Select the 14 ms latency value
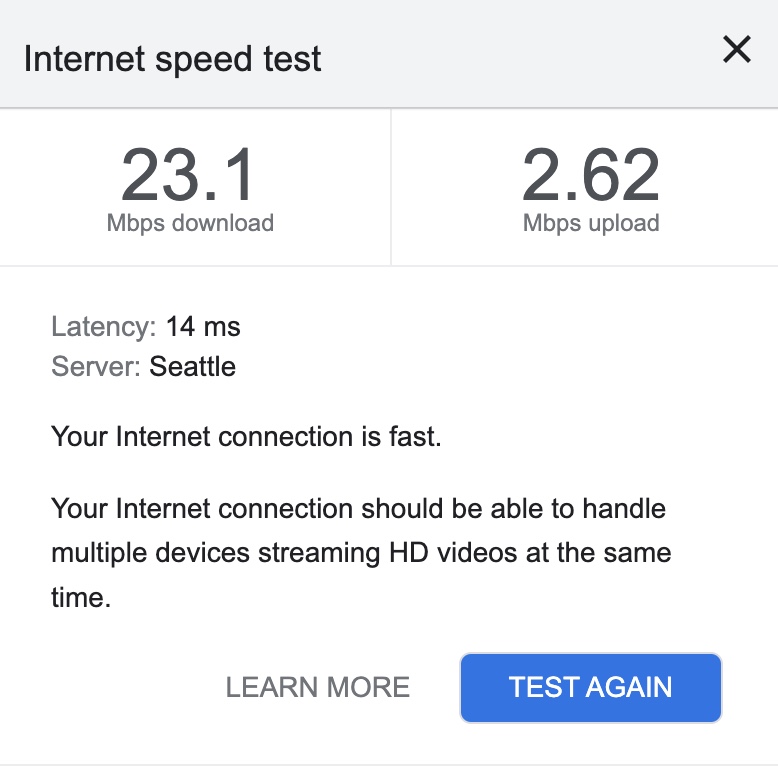This screenshot has width=778, height=776. (203, 326)
